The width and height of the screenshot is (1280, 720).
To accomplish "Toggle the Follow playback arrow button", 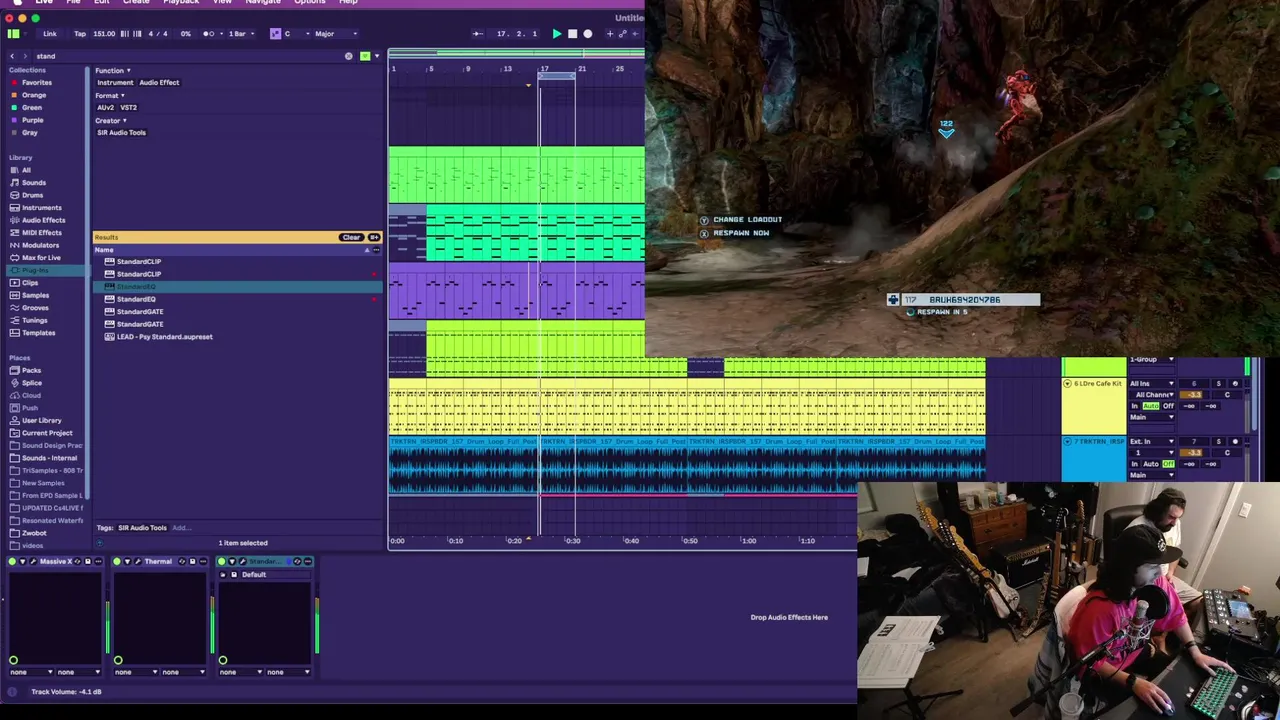I will 478,34.
